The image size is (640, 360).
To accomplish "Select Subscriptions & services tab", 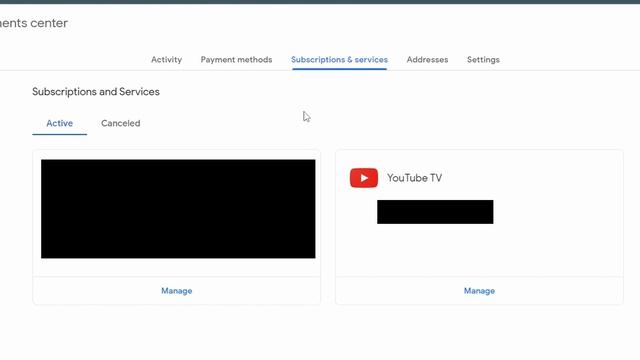I will (x=339, y=60).
